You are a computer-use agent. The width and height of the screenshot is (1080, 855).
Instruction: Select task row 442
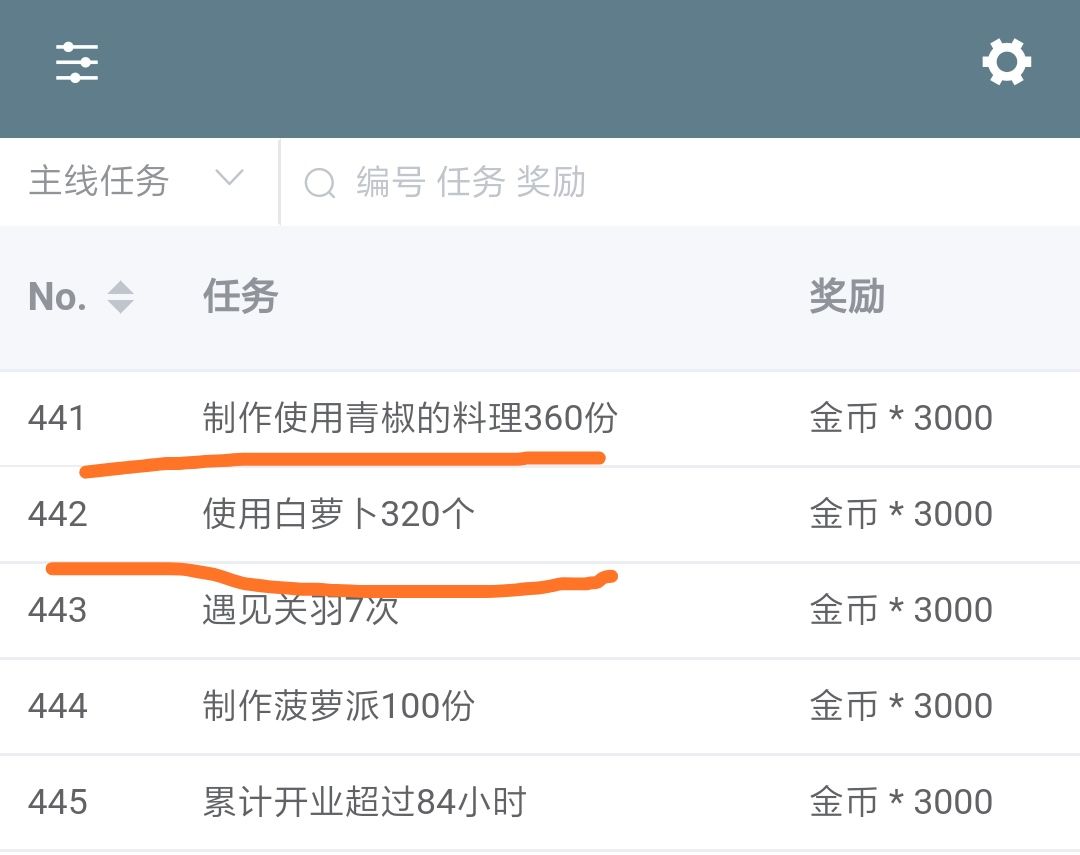click(x=58, y=514)
